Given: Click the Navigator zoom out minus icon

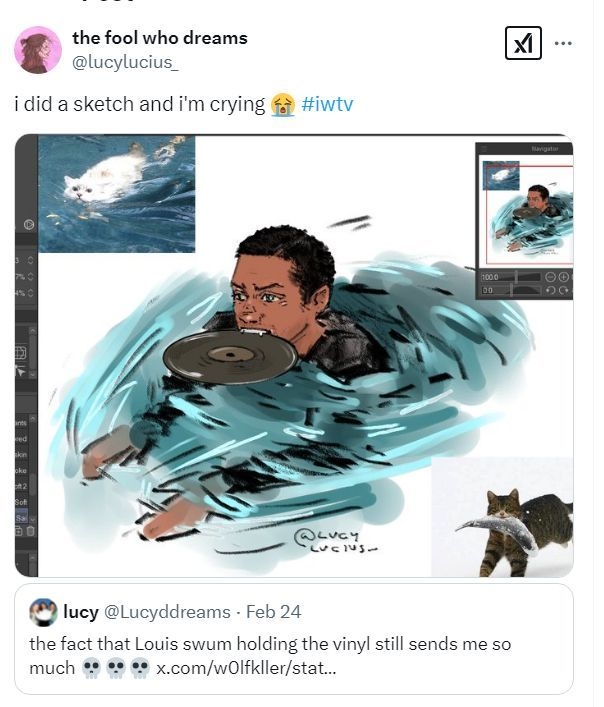Looking at the screenshot, I should coord(549,276).
